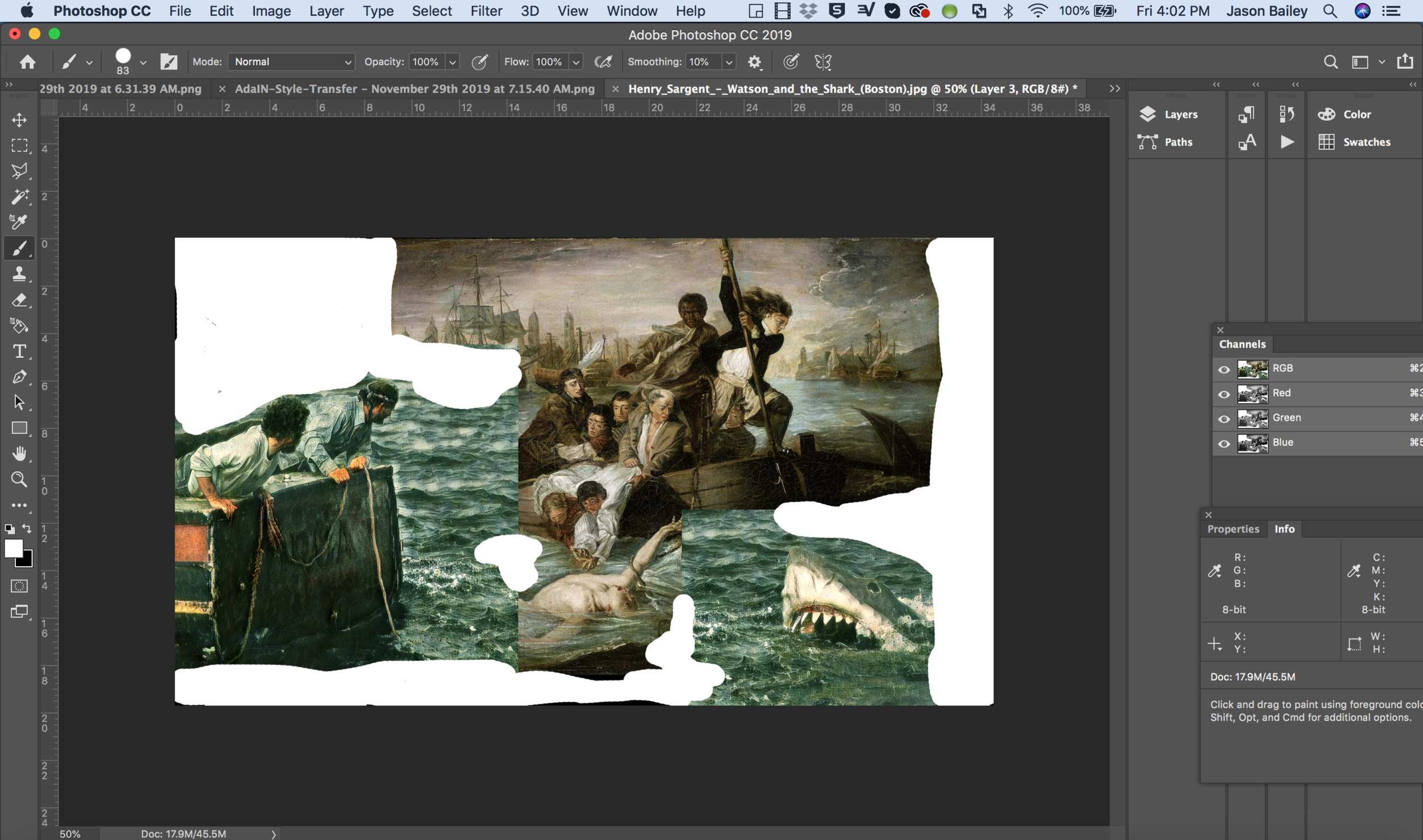The image size is (1423, 840).
Task: Open the brush preset picker arrow
Action: pyautogui.click(x=143, y=63)
